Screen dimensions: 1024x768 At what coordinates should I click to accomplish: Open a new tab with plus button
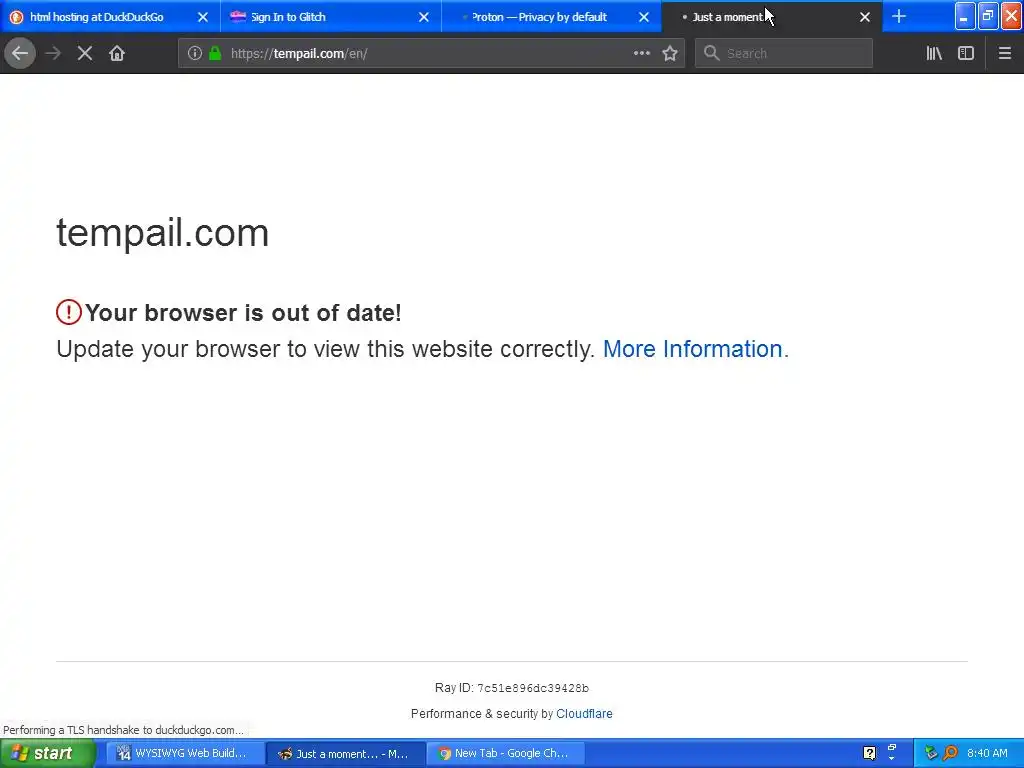click(x=899, y=16)
